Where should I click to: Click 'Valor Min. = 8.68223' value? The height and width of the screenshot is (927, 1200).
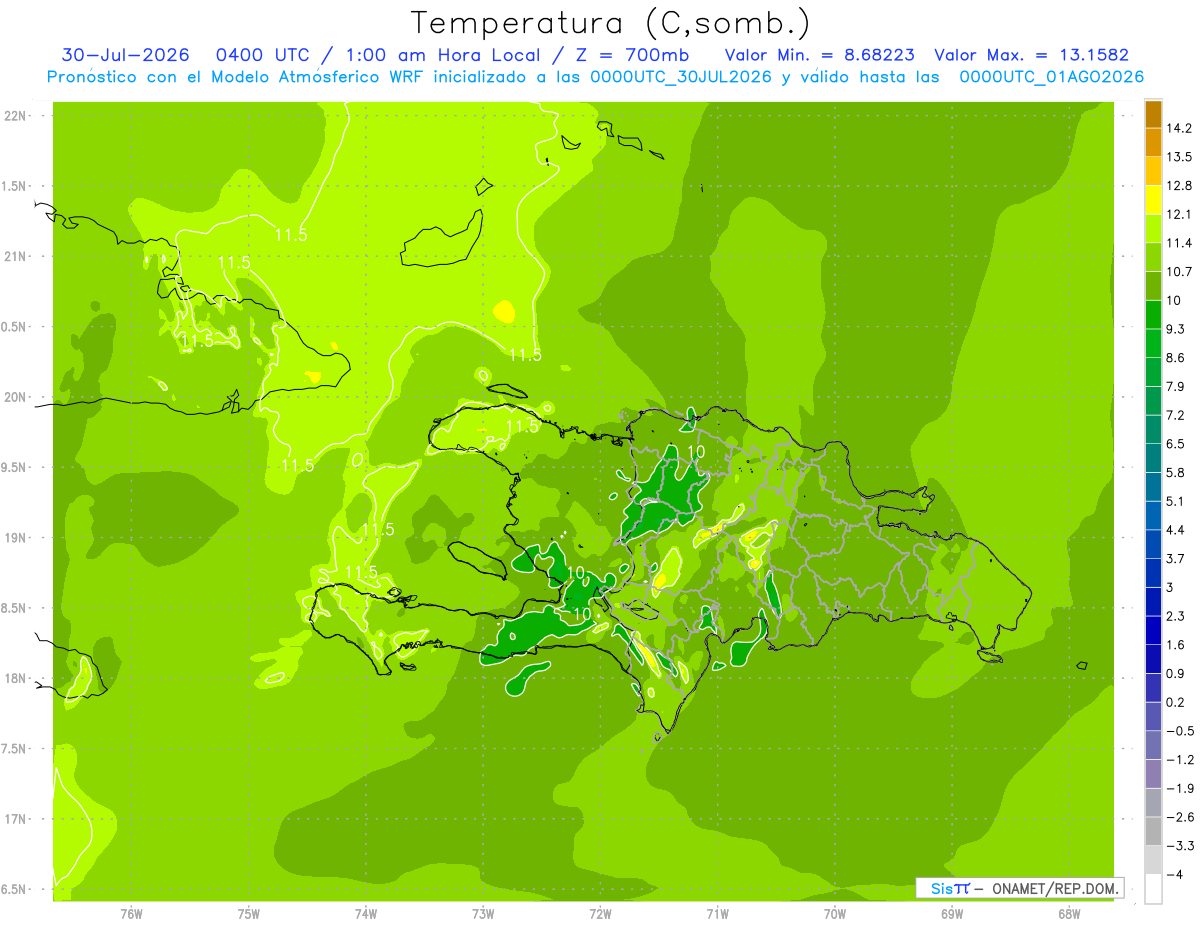[x=819, y=55]
